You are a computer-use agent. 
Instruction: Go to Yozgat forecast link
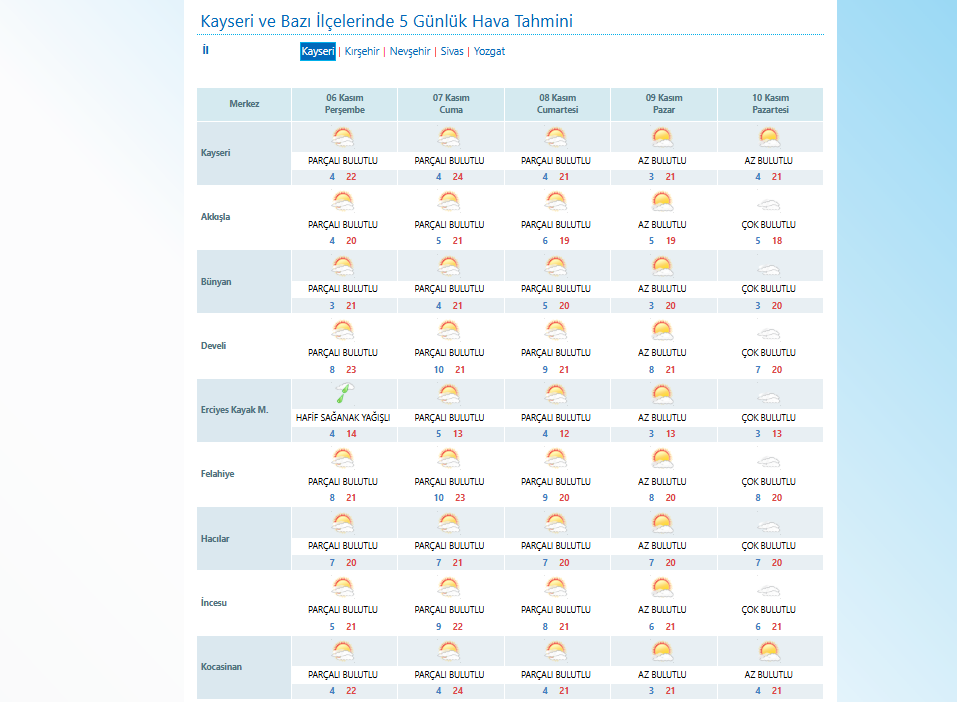point(490,52)
